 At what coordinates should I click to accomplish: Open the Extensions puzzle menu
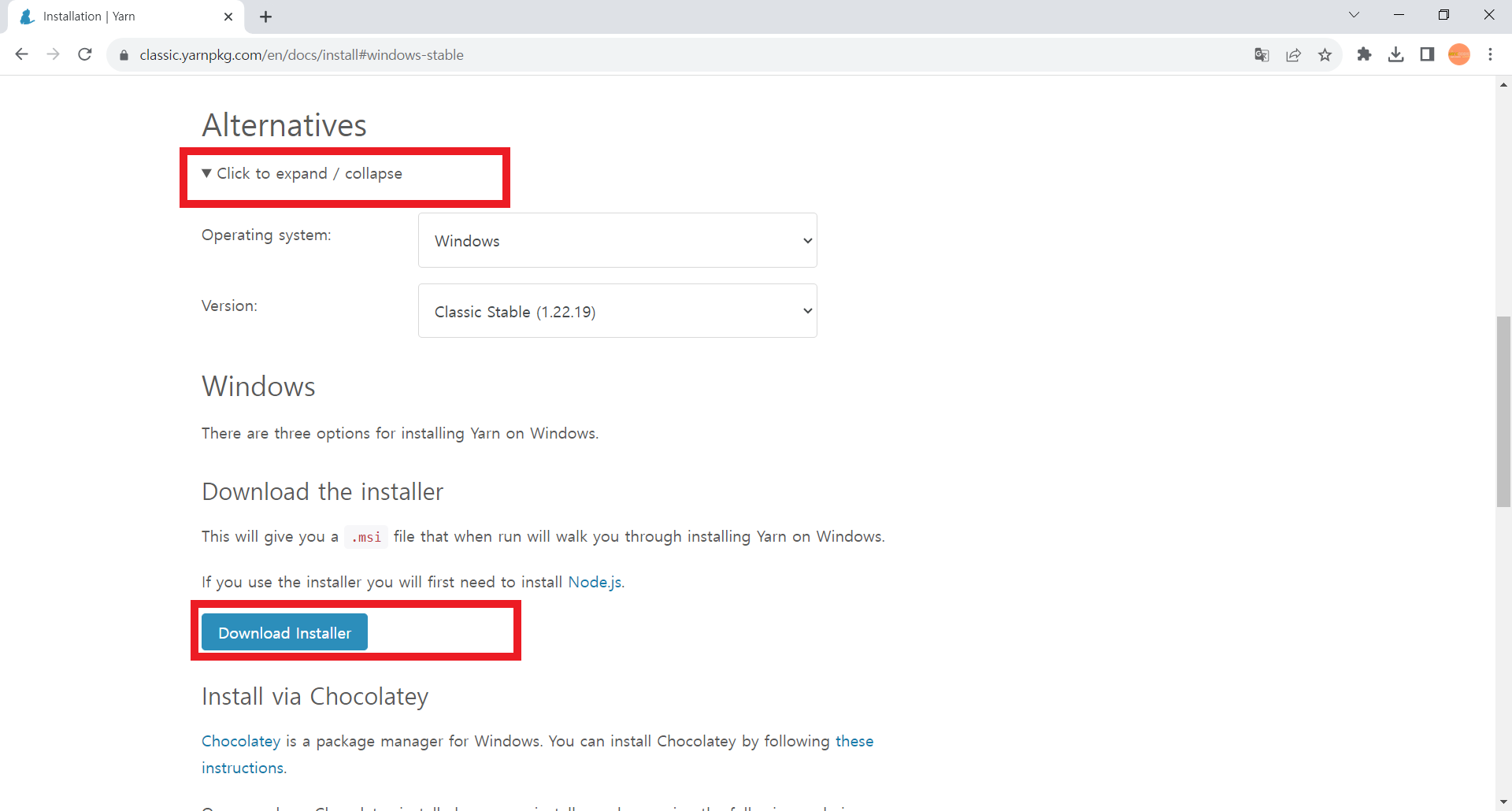point(1364,54)
